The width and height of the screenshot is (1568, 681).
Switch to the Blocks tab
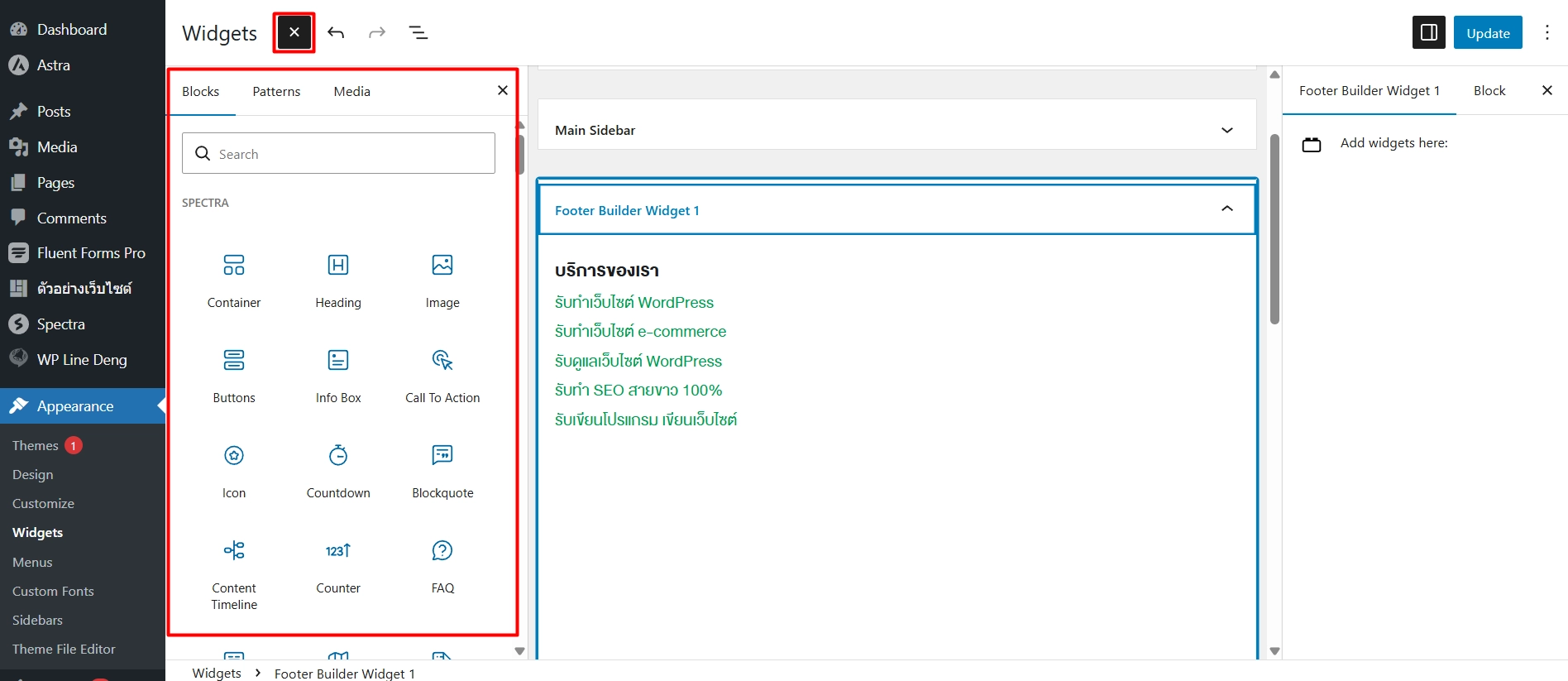click(201, 92)
